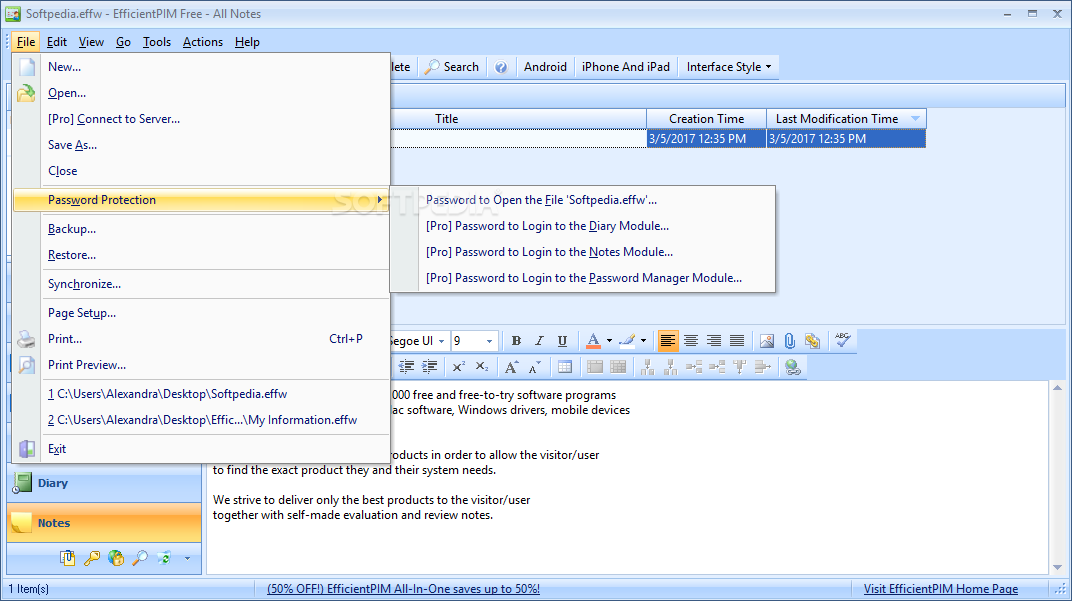Open Visit EfficientPIM Home Page link

tap(941, 589)
